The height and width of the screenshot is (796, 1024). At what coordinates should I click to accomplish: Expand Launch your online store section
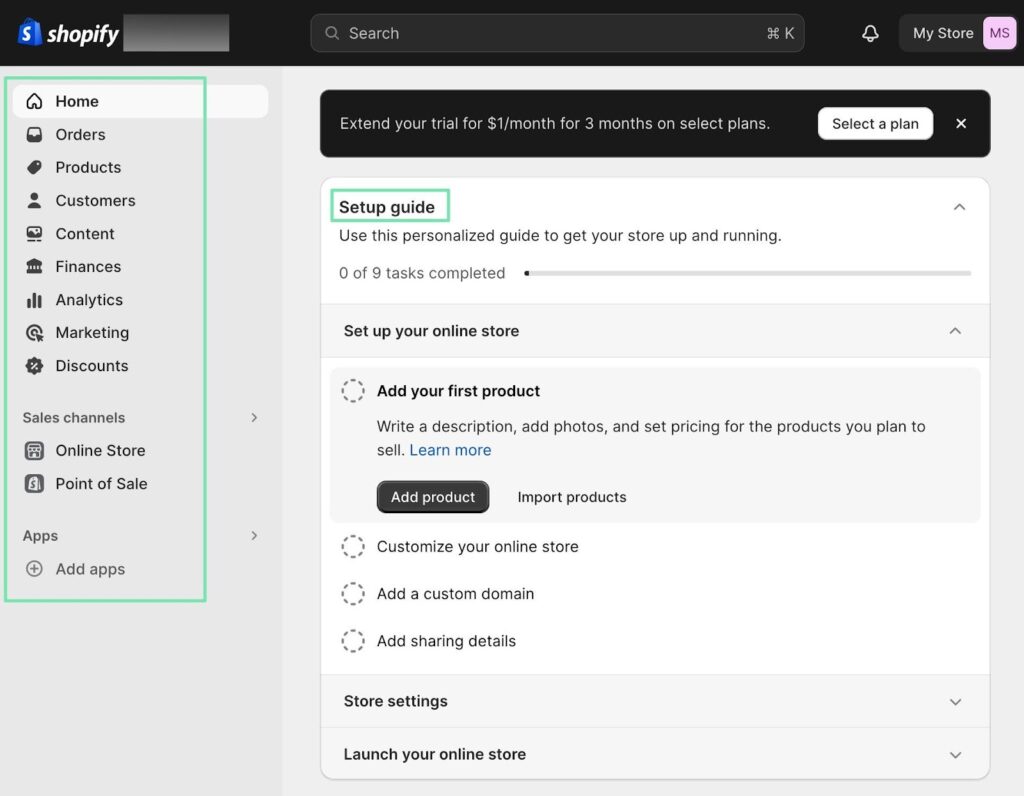[955, 755]
